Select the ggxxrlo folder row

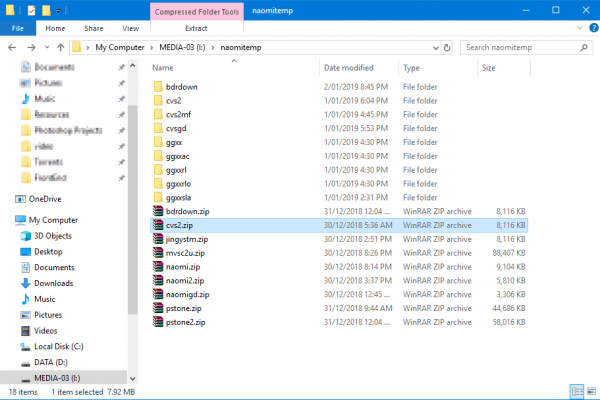tap(339, 183)
